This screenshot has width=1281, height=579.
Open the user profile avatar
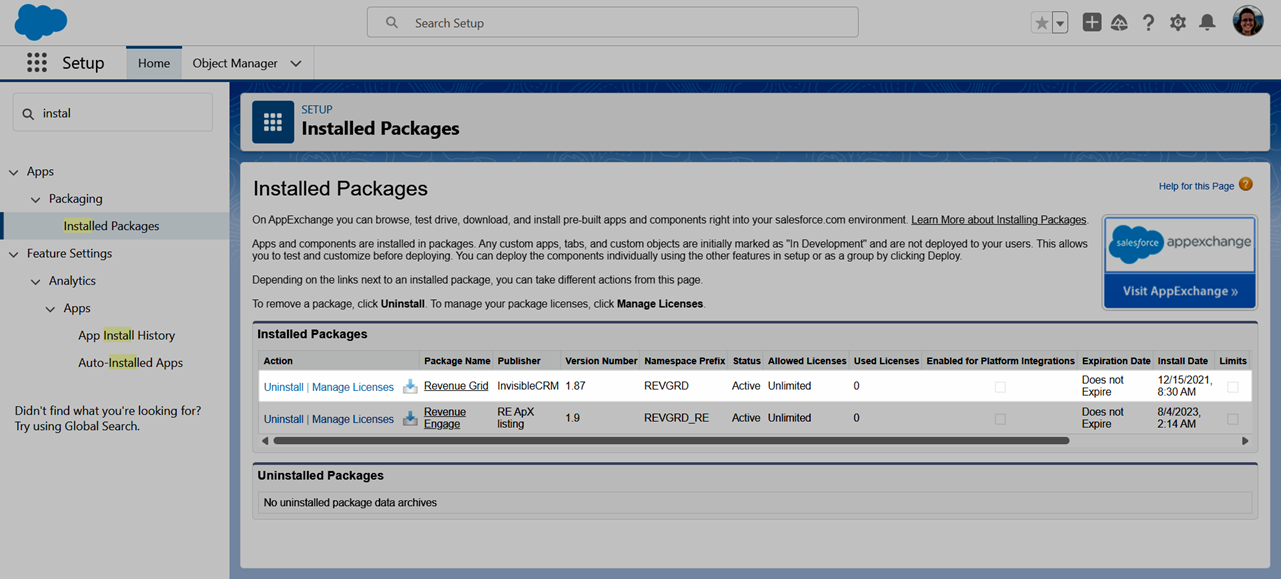[x=1248, y=21]
